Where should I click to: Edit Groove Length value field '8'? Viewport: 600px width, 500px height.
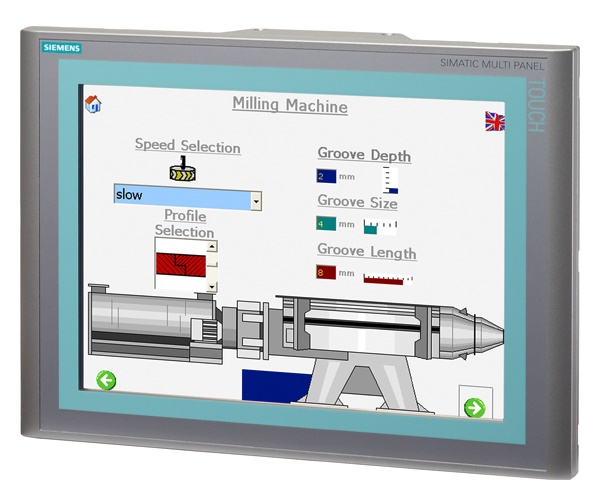point(326,272)
